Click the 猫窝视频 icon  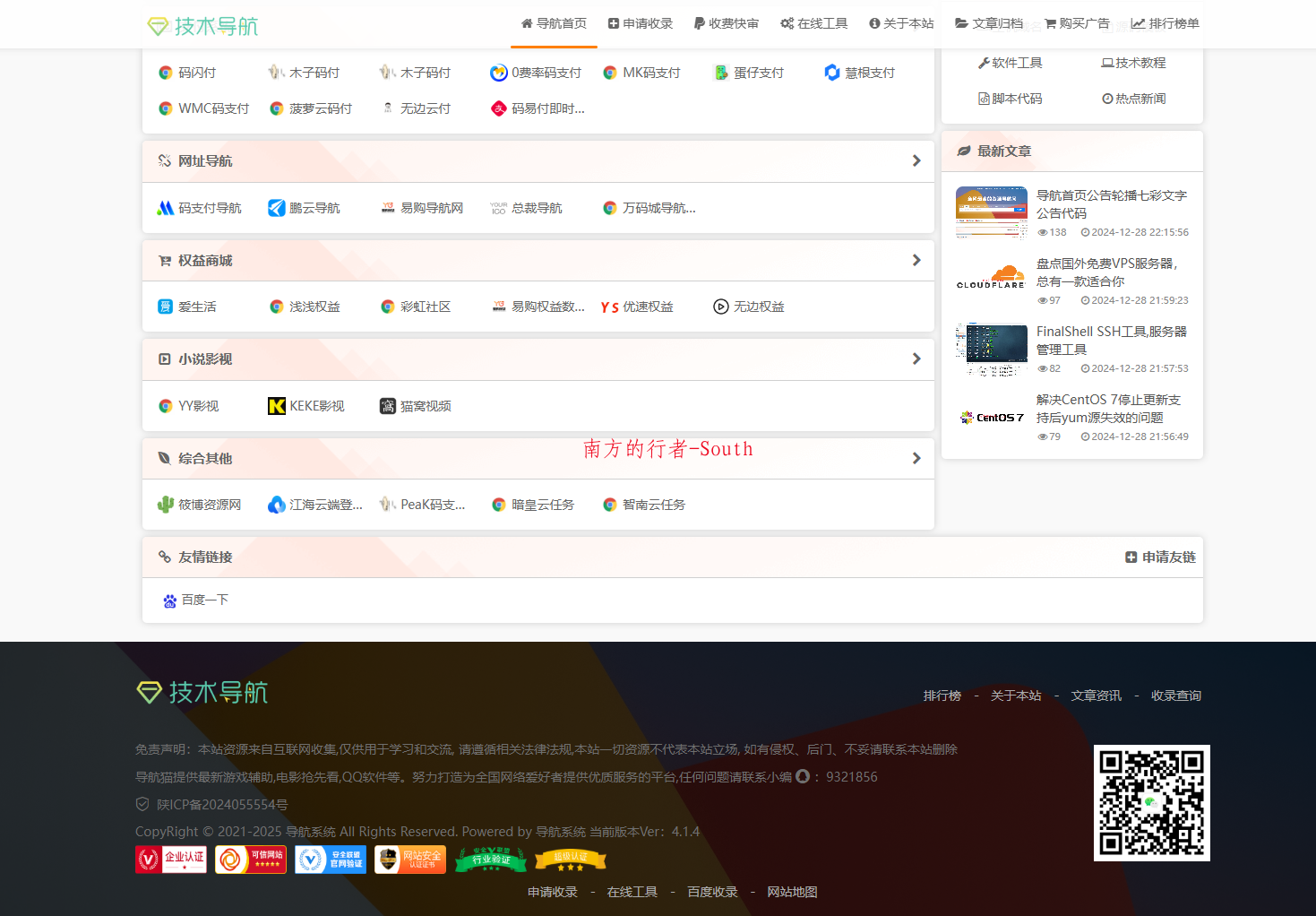388,406
